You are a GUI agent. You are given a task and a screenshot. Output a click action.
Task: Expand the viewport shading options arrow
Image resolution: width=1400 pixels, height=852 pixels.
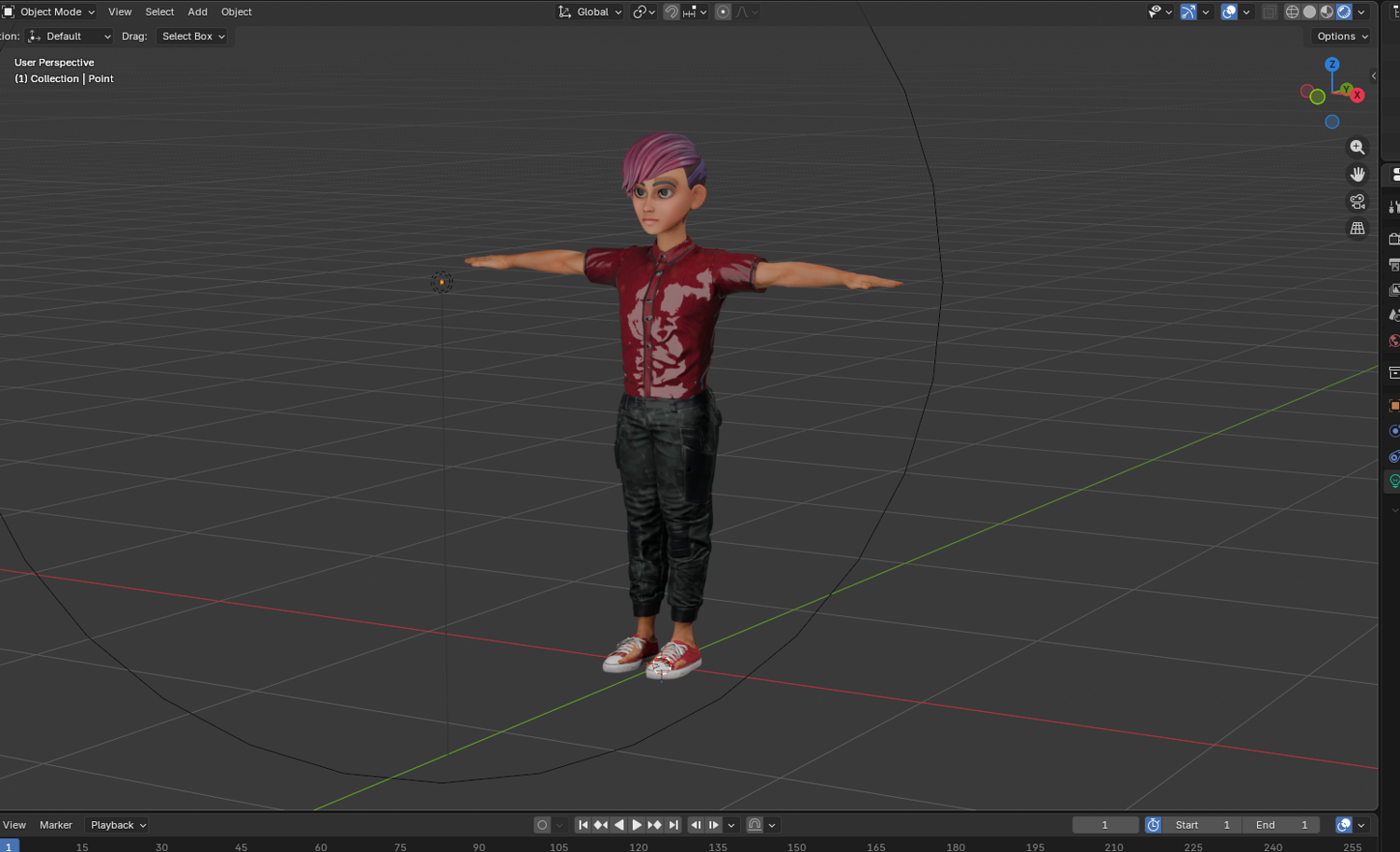point(1362,12)
